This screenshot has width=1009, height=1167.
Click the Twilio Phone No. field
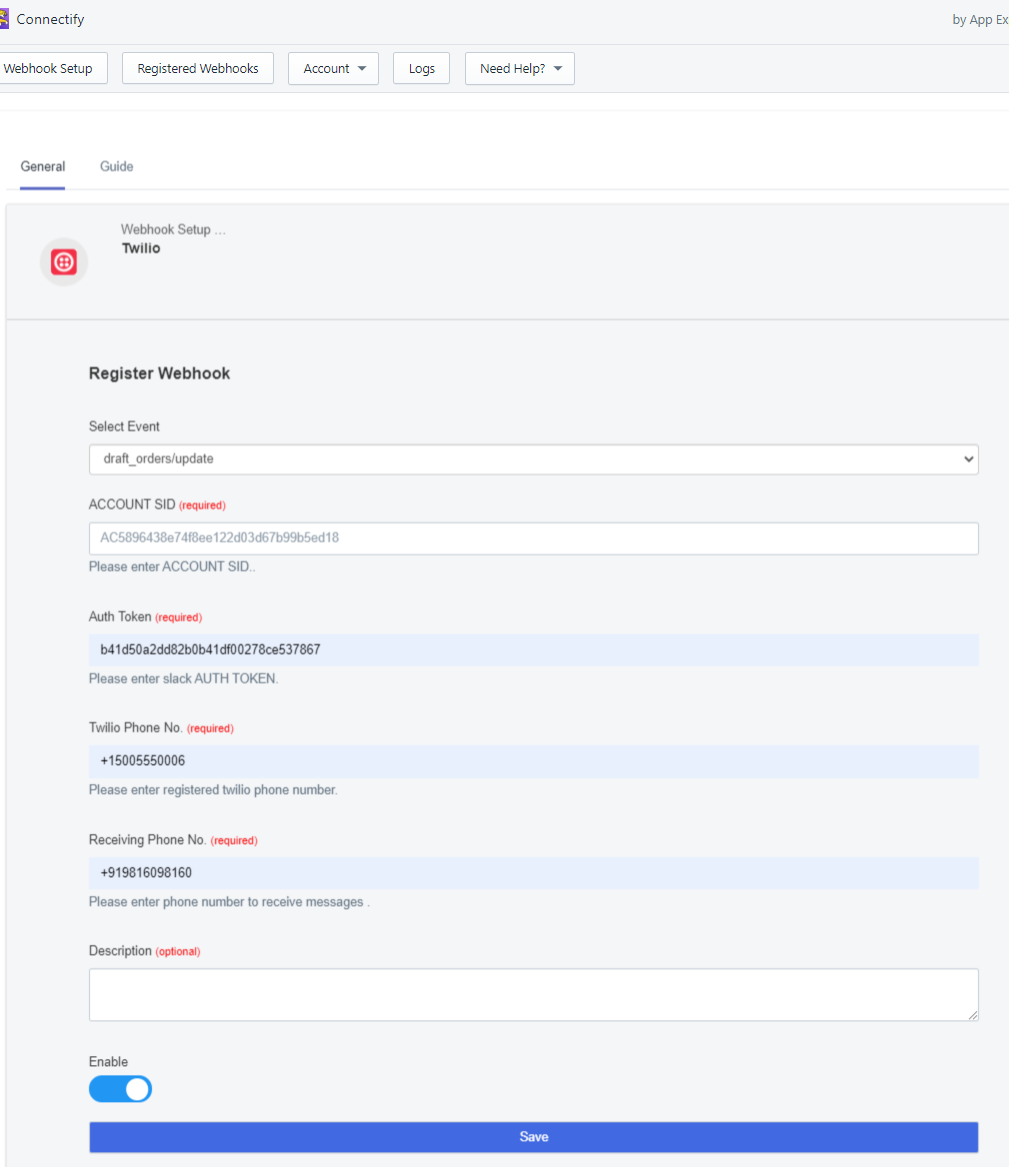[x=534, y=761]
